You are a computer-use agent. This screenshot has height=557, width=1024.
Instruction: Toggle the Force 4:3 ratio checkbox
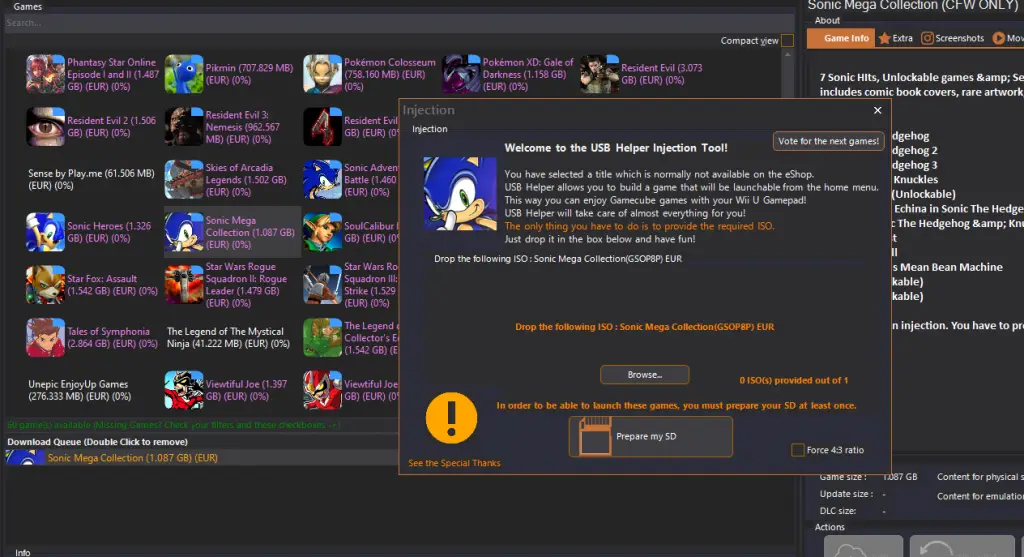(797, 450)
